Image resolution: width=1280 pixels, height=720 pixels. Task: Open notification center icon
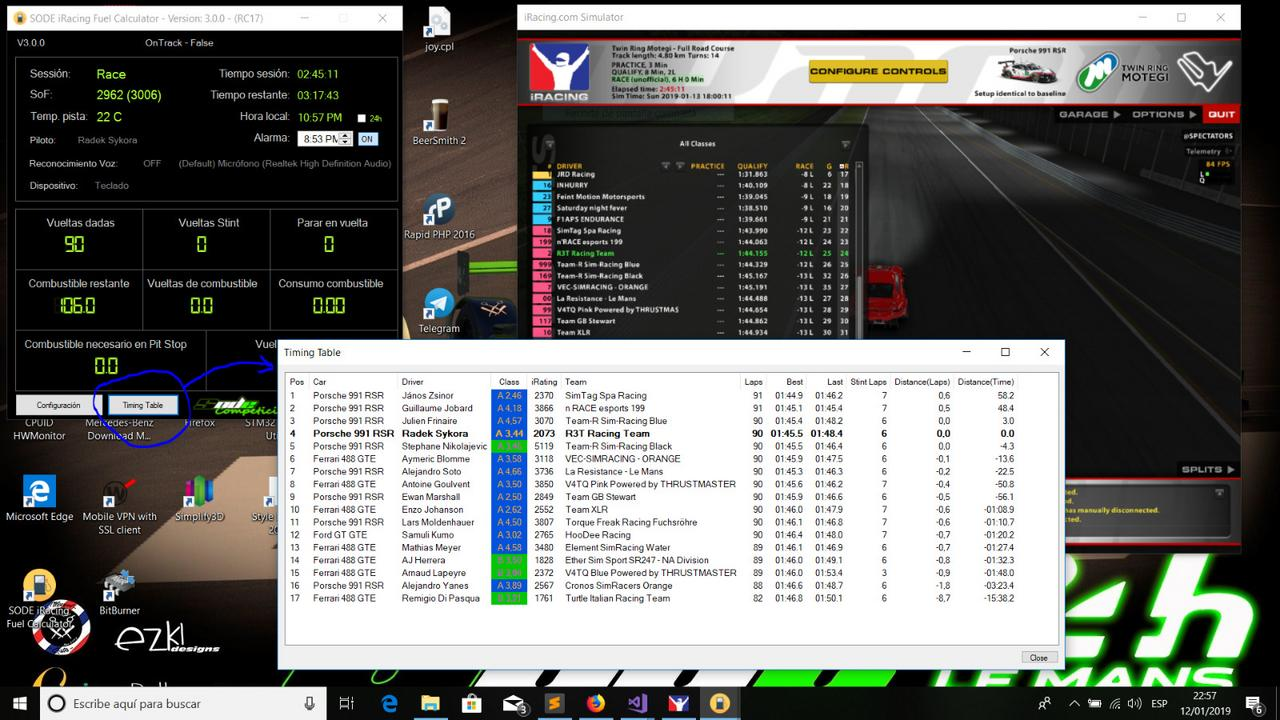[x=1255, y=703]
